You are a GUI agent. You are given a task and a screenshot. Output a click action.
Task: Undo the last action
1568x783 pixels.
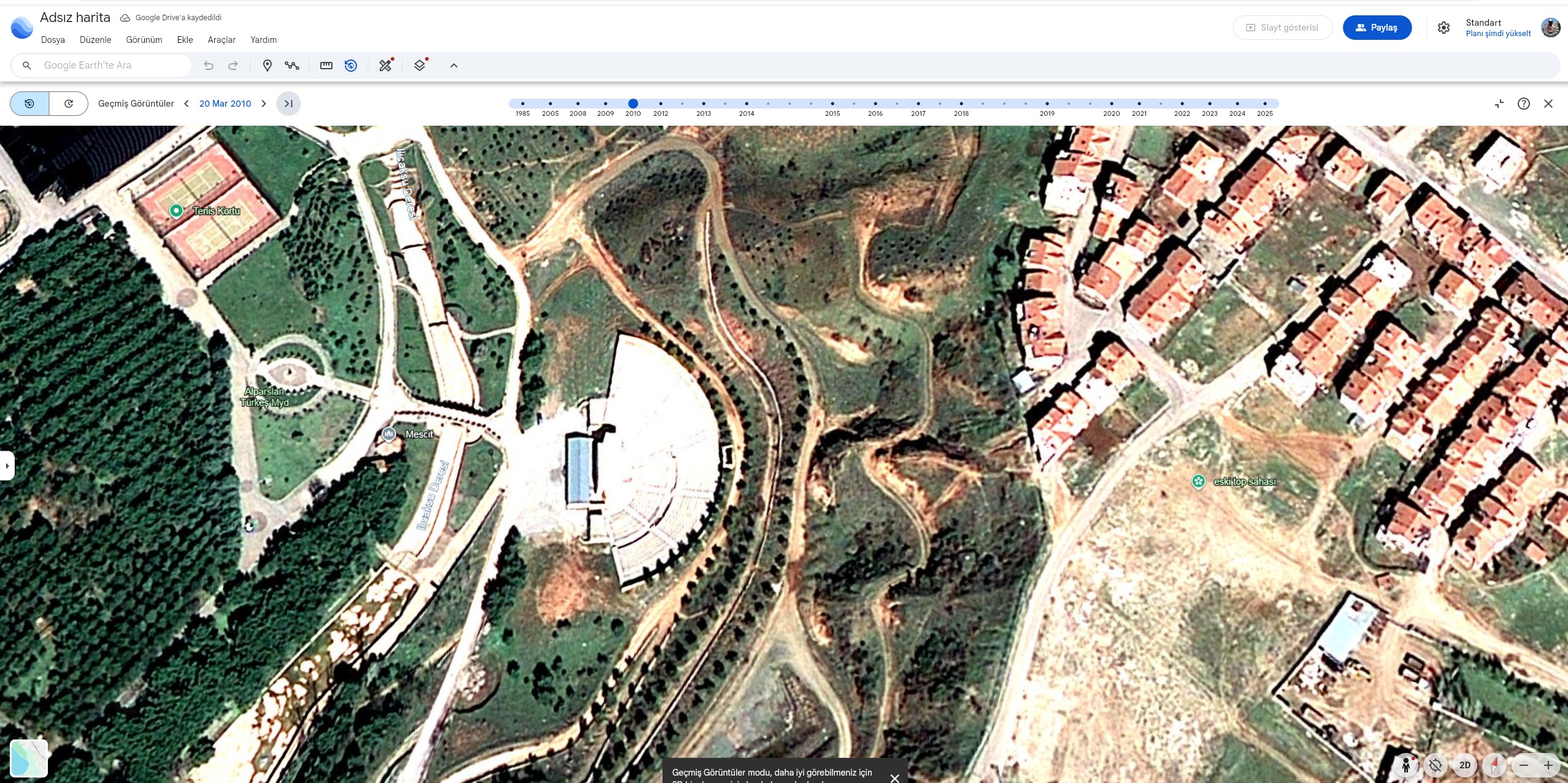click(209, 66)
